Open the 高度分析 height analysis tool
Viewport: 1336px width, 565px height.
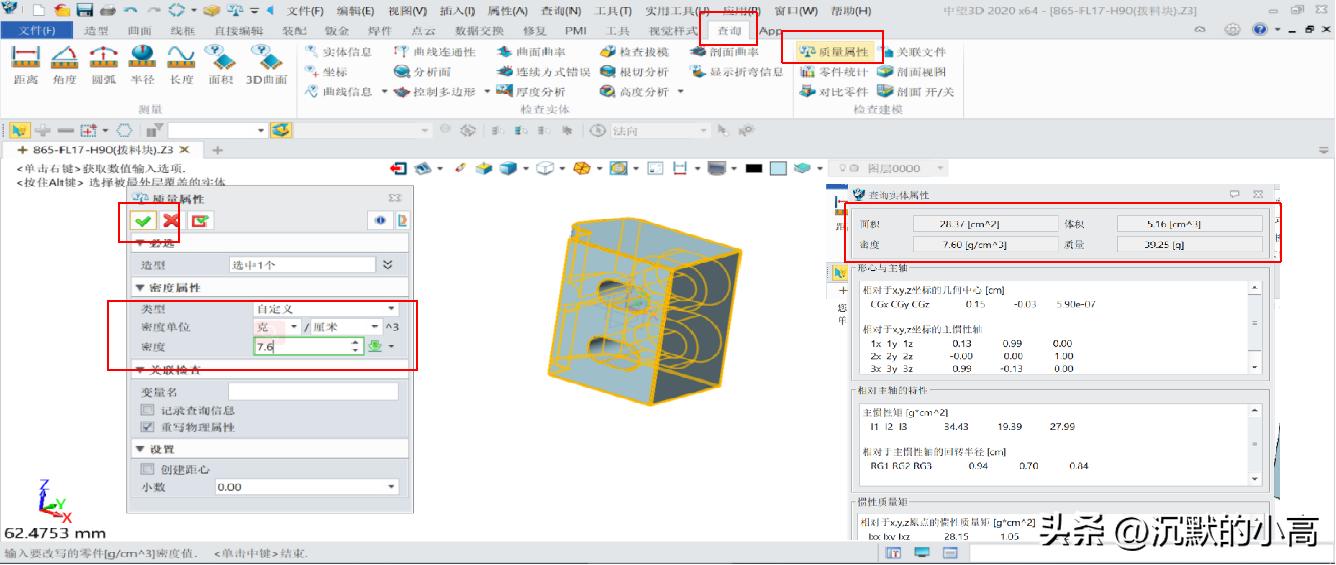635,92
